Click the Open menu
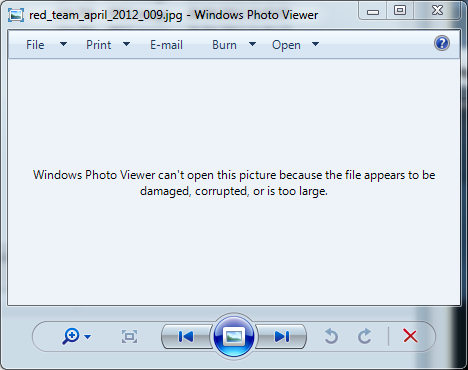This screenshot has width=468, height=370. tap(286, 45)
